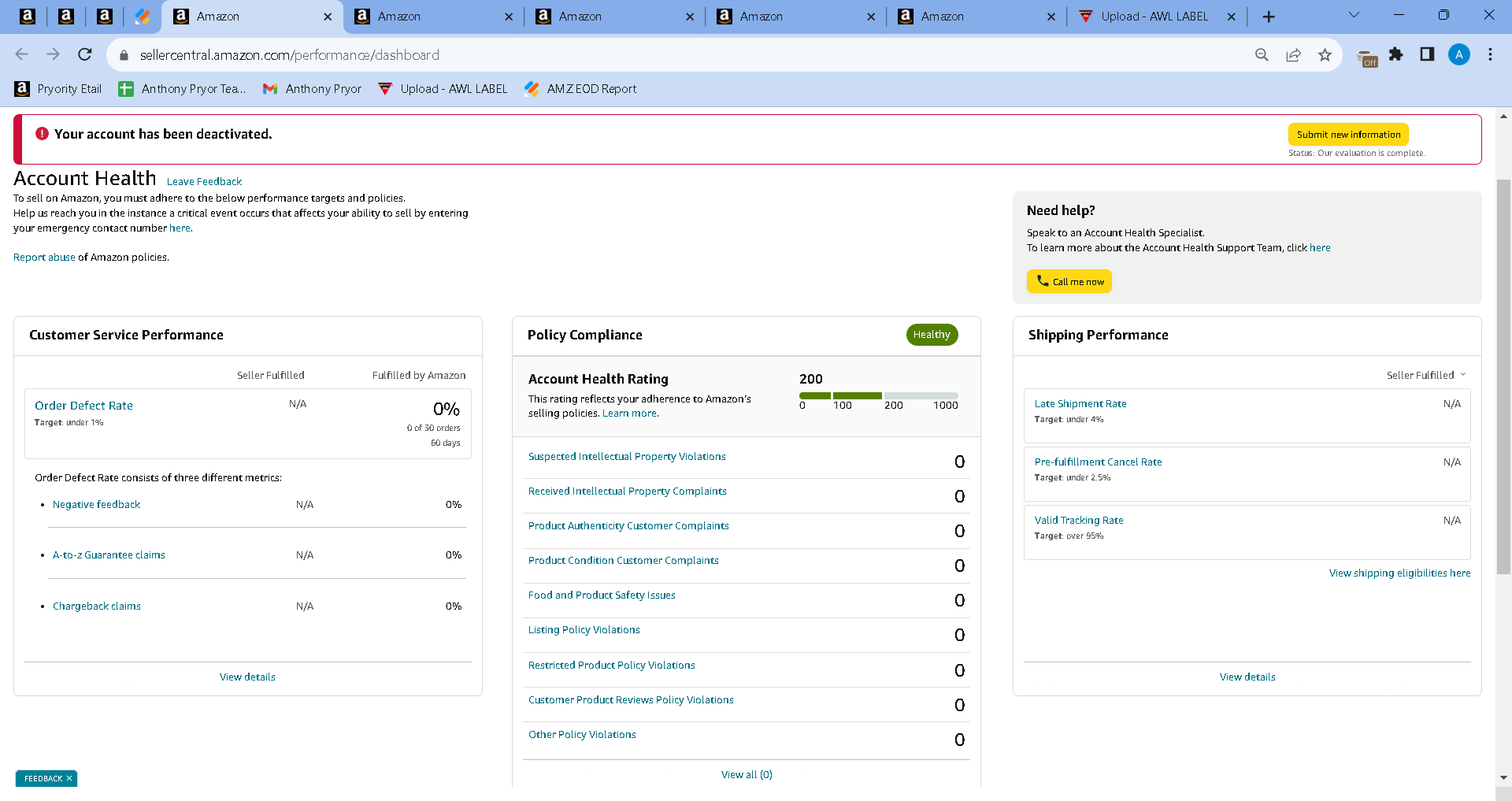Open the Report abuse link
This screenshot has width=1512, height=801.
click(44, 258)
